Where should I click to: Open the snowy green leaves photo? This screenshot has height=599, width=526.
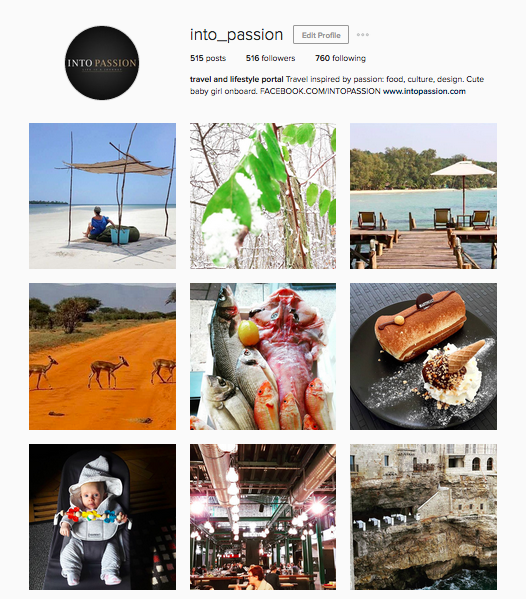263,196
